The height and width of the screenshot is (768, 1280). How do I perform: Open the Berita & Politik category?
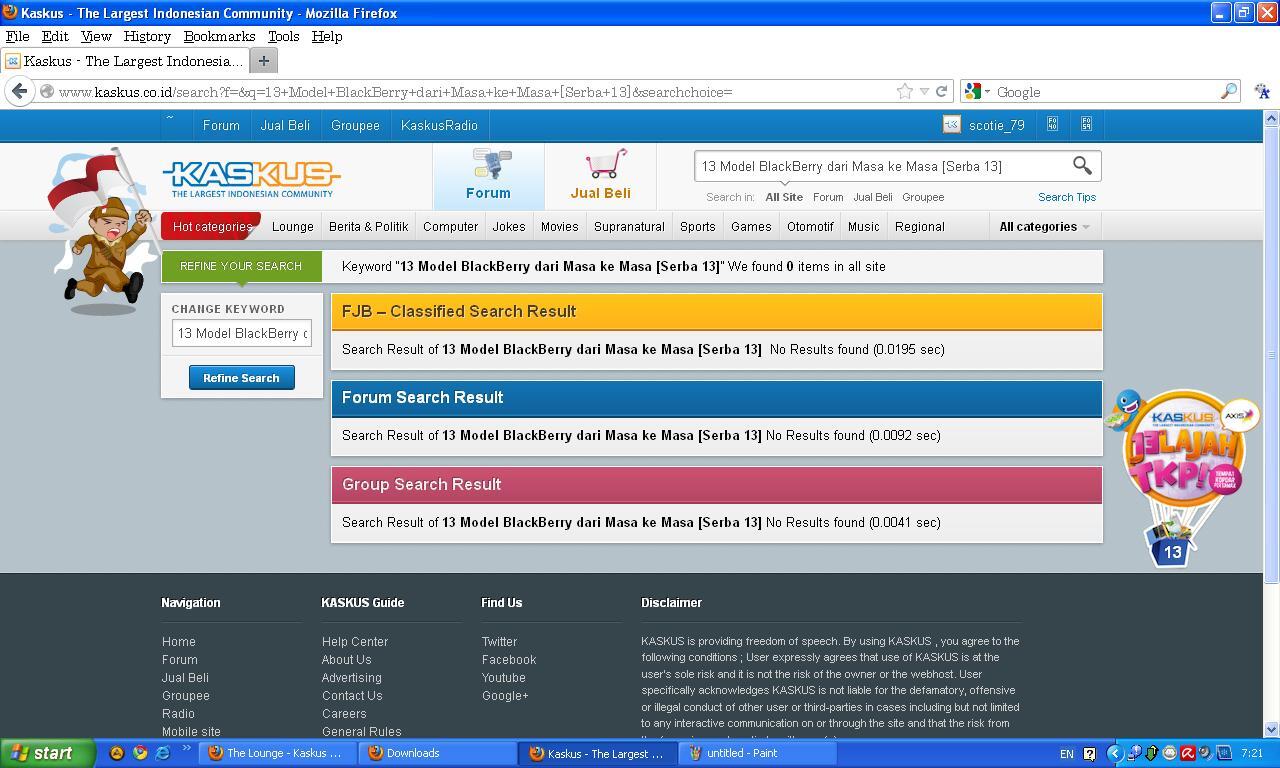pos(368,226)
